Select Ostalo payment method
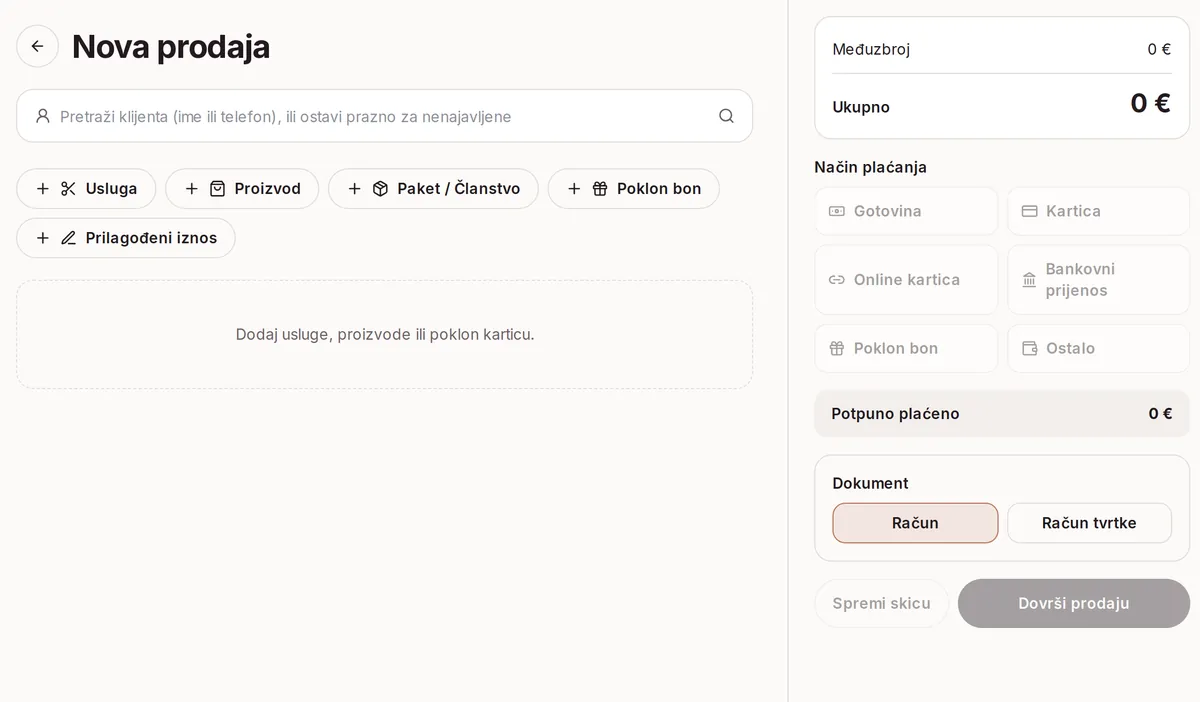 pos(1098,348)
